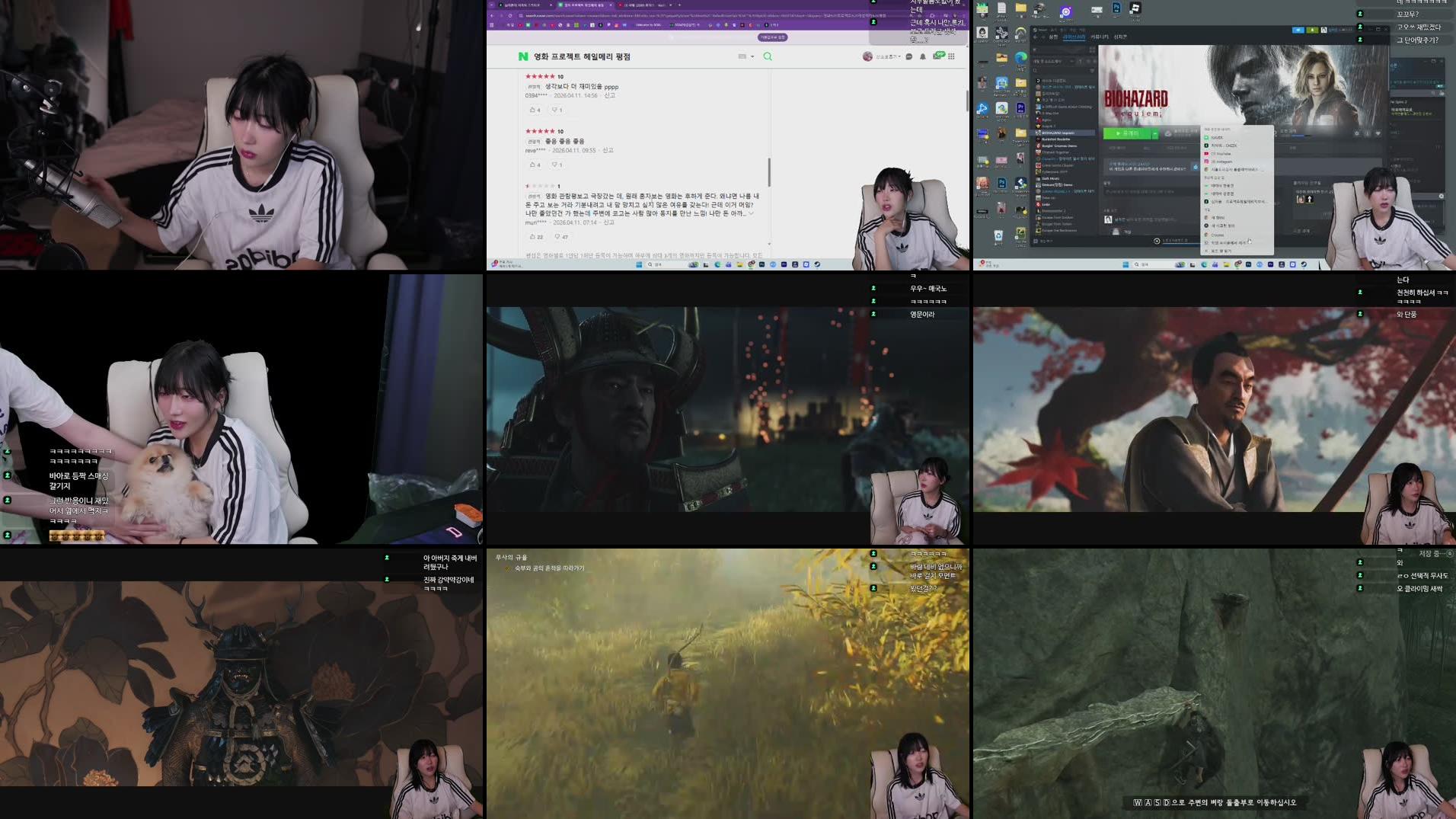This screenshot has height=819, width=1456.
Task: Click the review list vertical scrollbar
Action: pos(769,171)
